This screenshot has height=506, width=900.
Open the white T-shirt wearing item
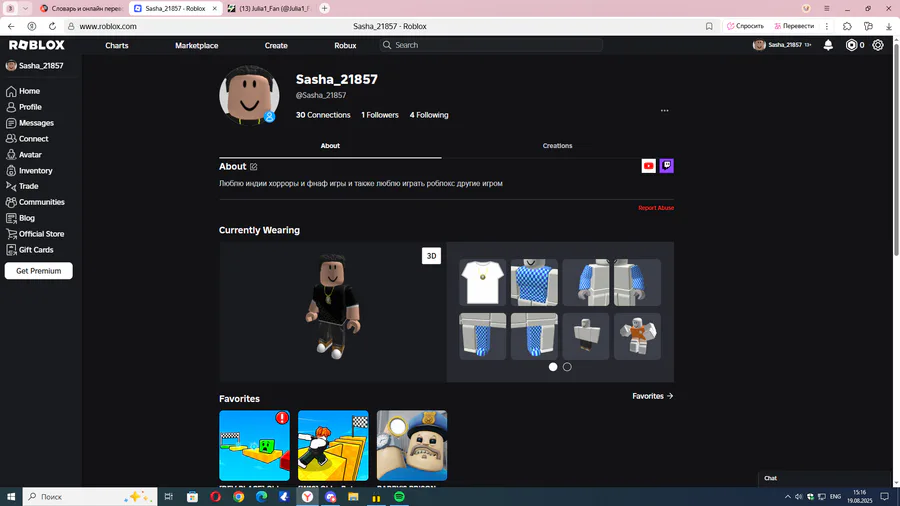(482, 282)
